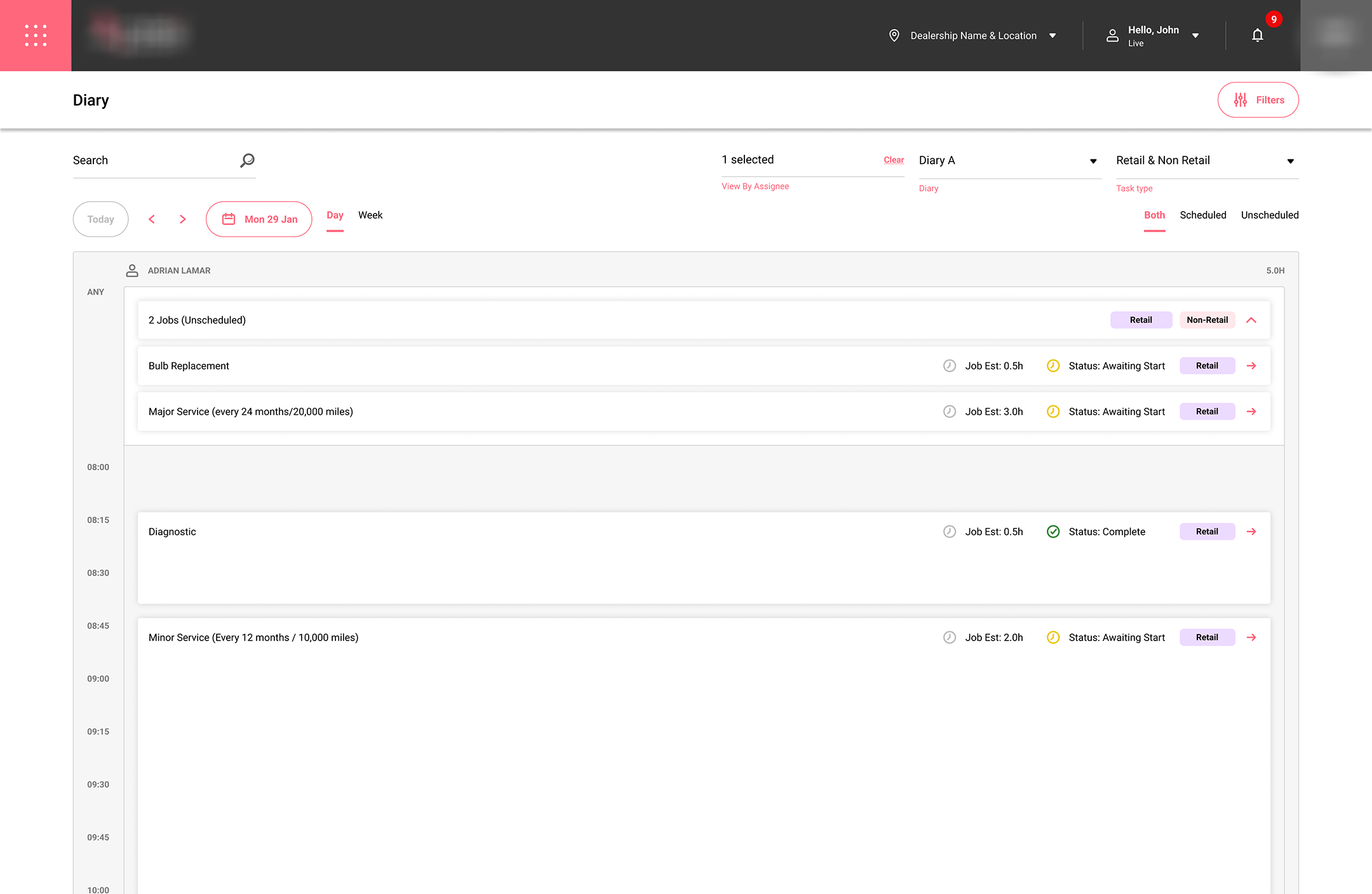This screenshot has height=894, width=1372.
Task: Click the notifications bell icon
Action: click(x=1257, y=36)
